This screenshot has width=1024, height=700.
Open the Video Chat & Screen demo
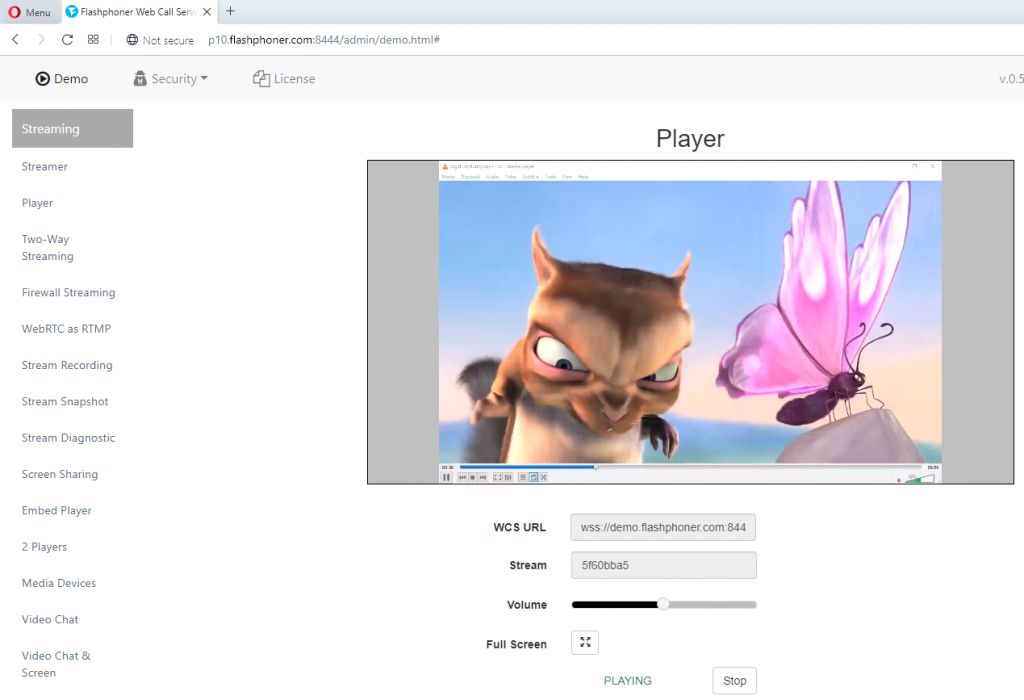[x=56, y=664]
